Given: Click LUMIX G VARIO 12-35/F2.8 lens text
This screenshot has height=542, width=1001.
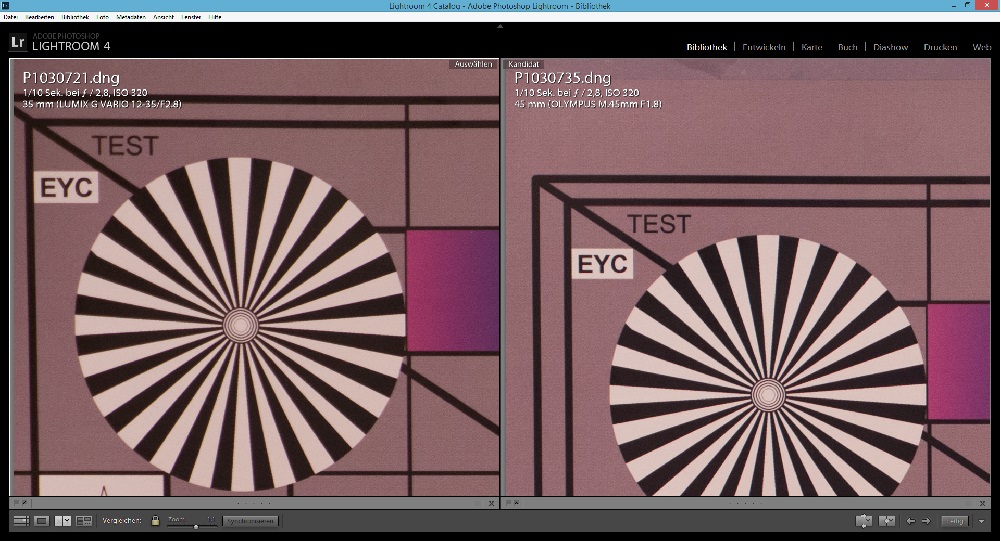Looking at the screenshot, I should coord(119,103).
